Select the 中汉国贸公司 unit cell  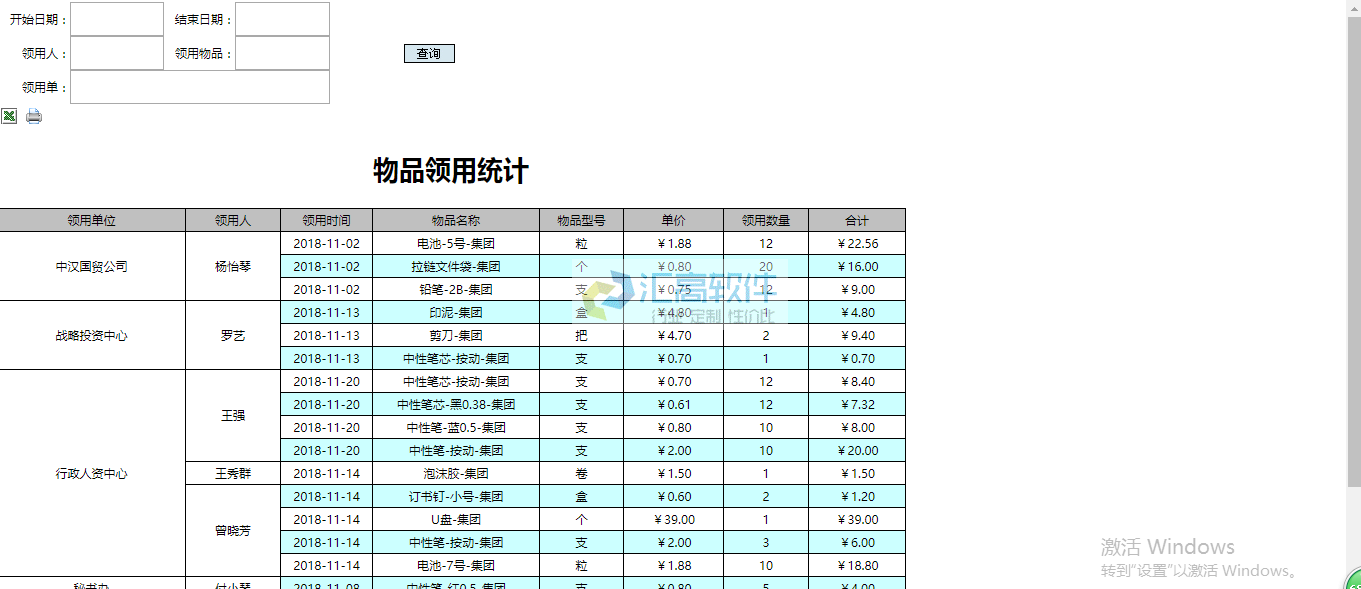pyautogui.click(x=92, y=267)
